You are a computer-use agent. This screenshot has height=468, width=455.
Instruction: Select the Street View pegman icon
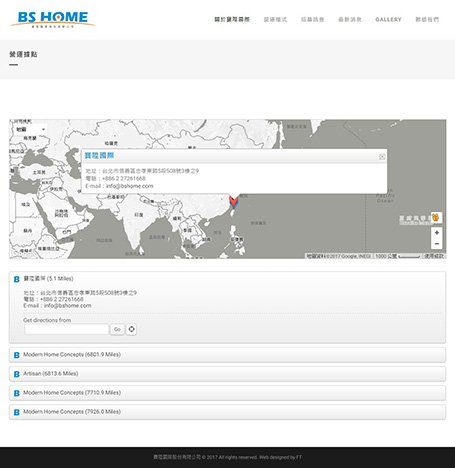point(436,217)
